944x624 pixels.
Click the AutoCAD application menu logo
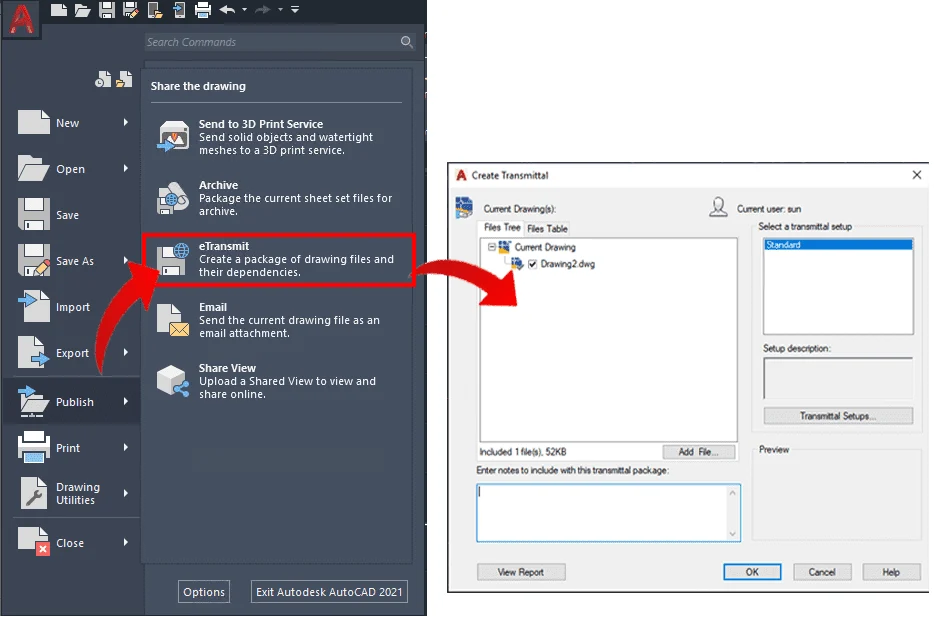(21, 19)
